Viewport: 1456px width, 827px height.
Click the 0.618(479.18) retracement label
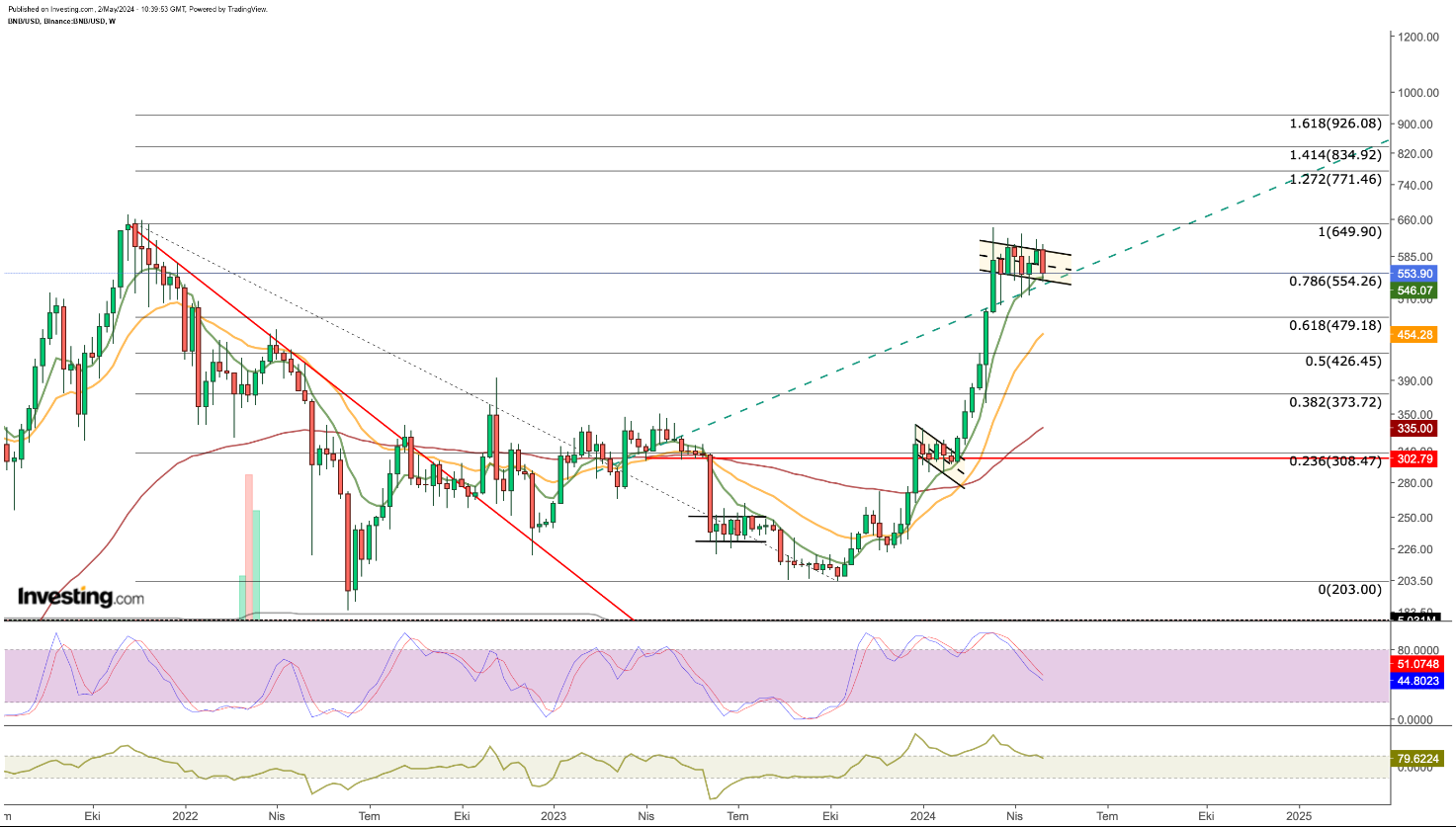[x=1335, y=325]
